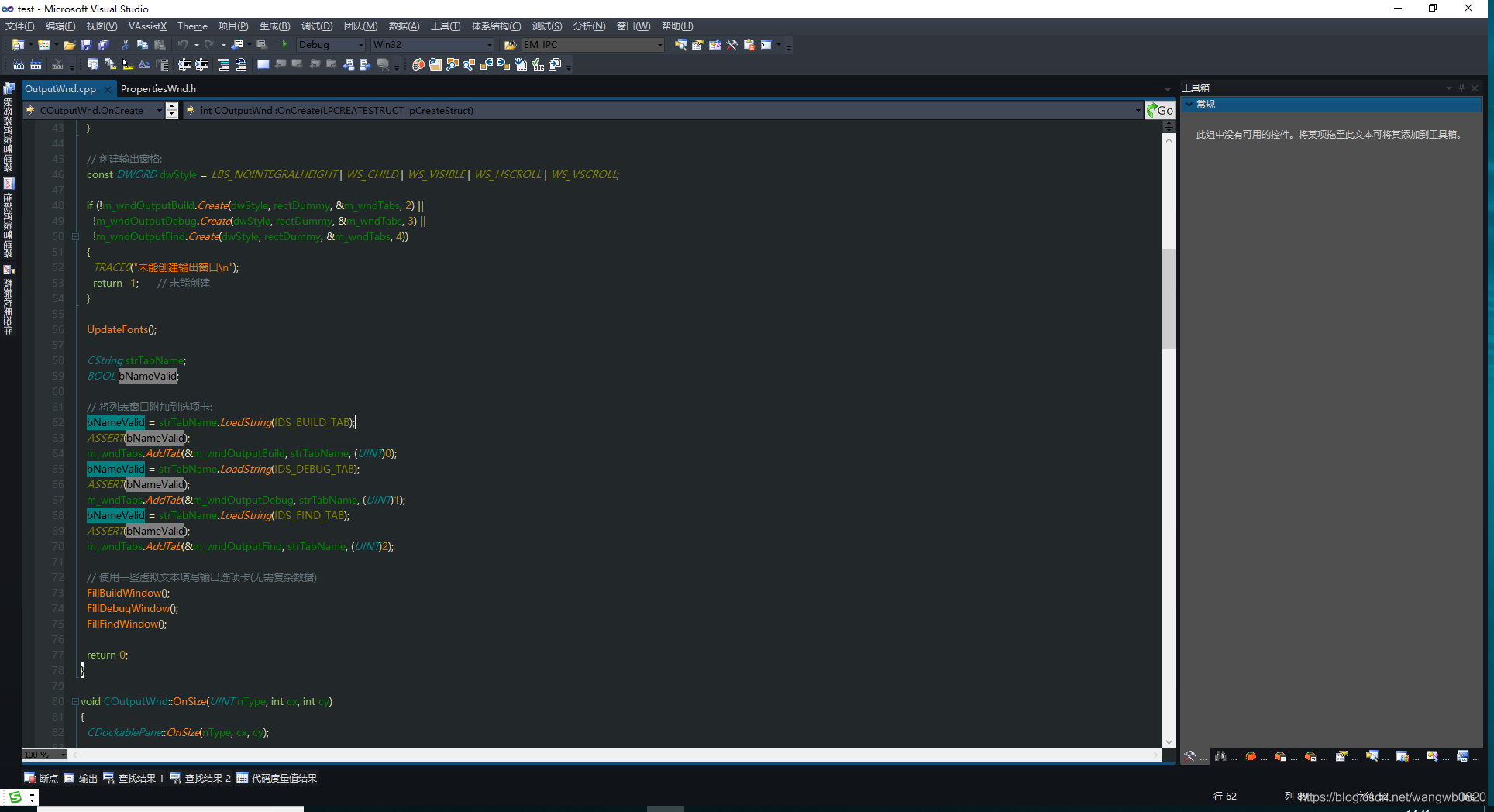
Task: Click the Visual Assist tomato icon
Action: pyautogui.click(x=418, y=64)
